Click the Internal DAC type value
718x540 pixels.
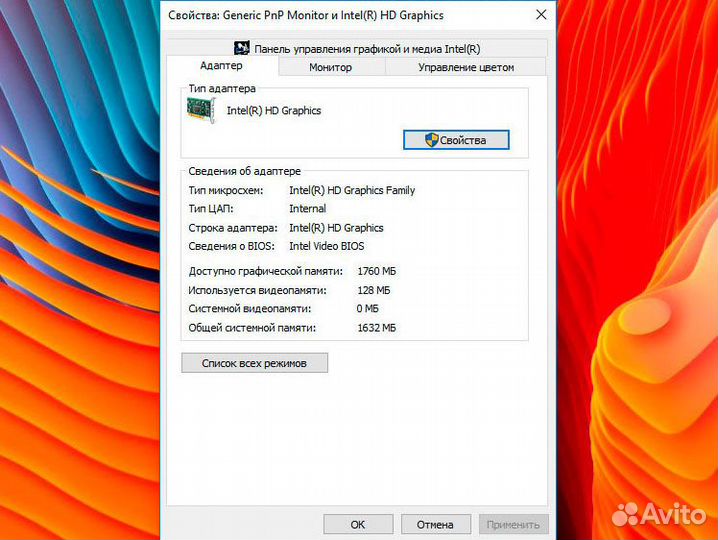click(x=308, y=209)
